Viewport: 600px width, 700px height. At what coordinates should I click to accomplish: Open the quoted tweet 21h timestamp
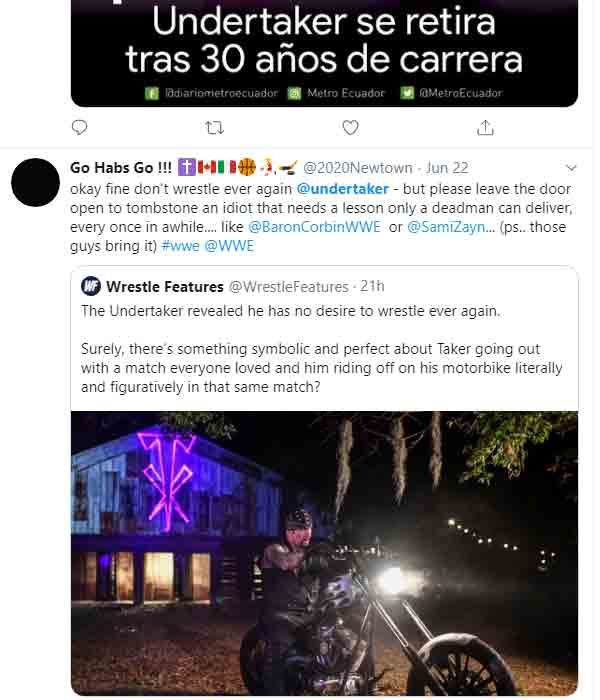pyautogui.click(x=372, y=286)
